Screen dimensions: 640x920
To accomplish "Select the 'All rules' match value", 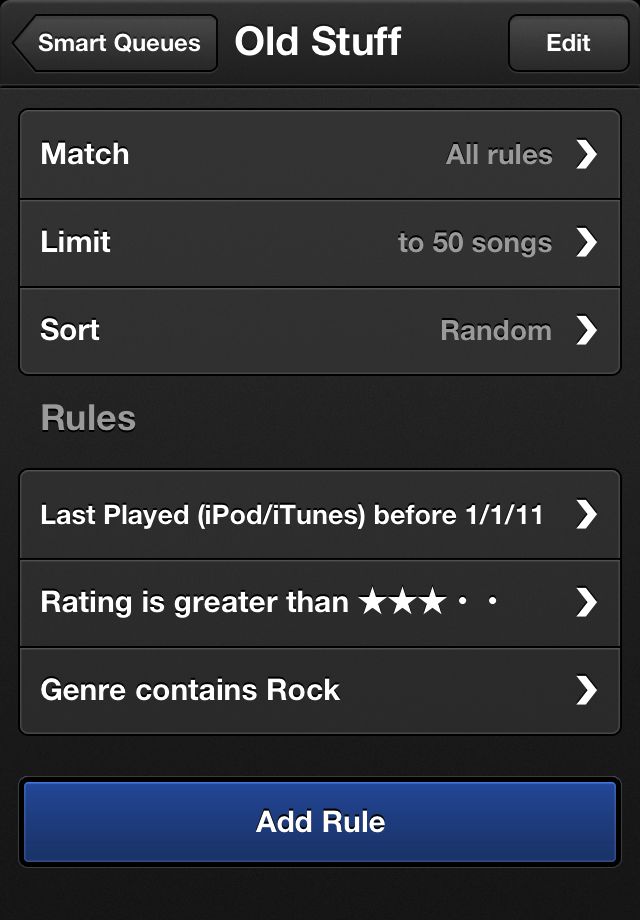I will (x=499, y=155).
